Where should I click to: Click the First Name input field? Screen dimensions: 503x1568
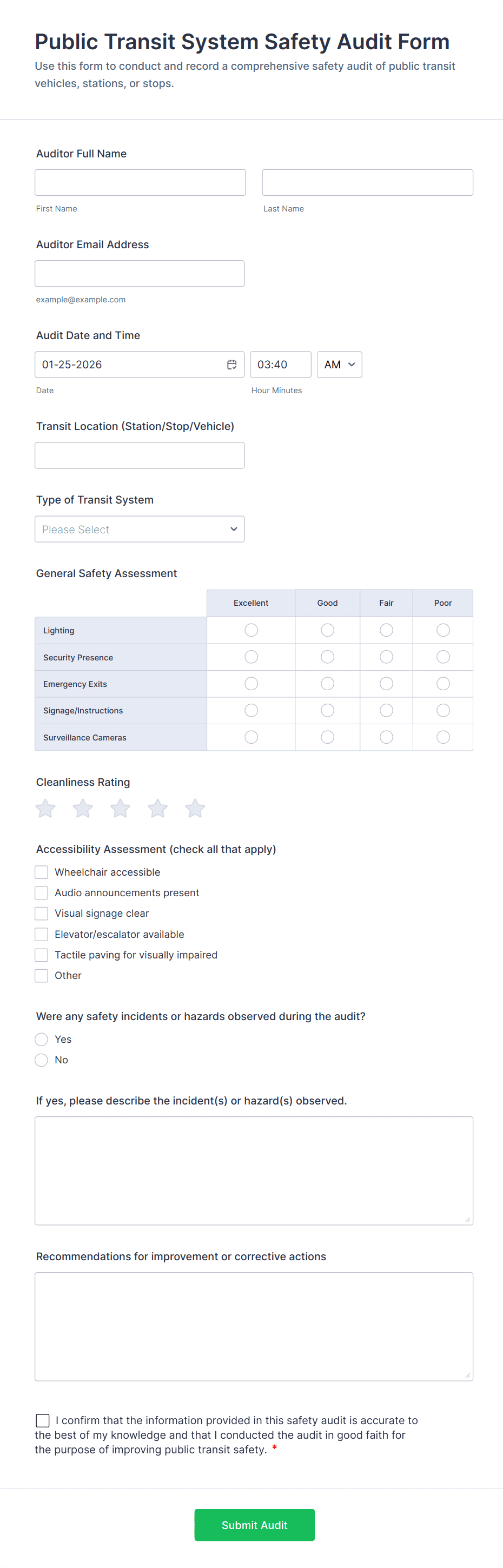click(140, 183)
